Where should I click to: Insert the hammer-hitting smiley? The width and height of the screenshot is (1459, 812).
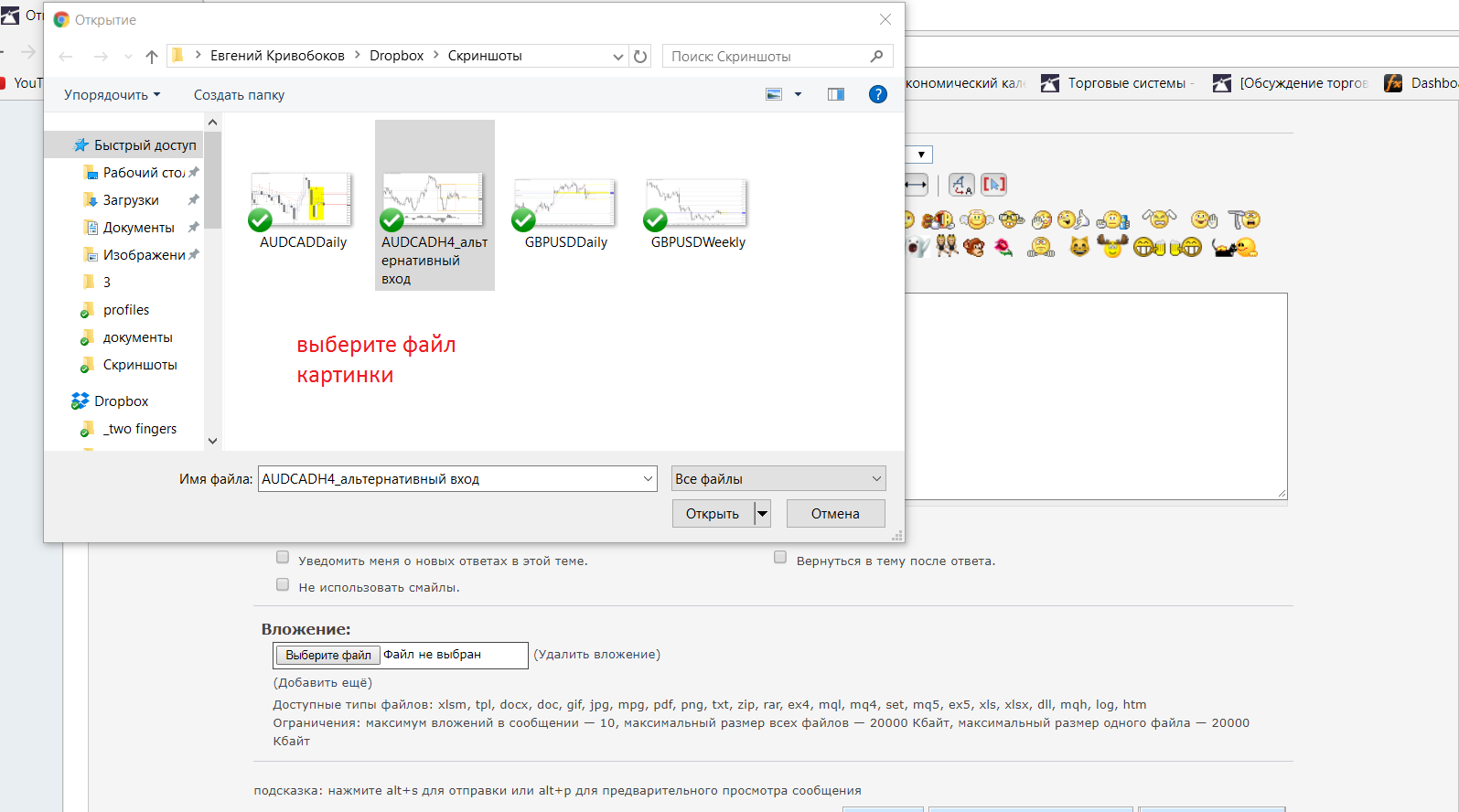[1243, 219]
